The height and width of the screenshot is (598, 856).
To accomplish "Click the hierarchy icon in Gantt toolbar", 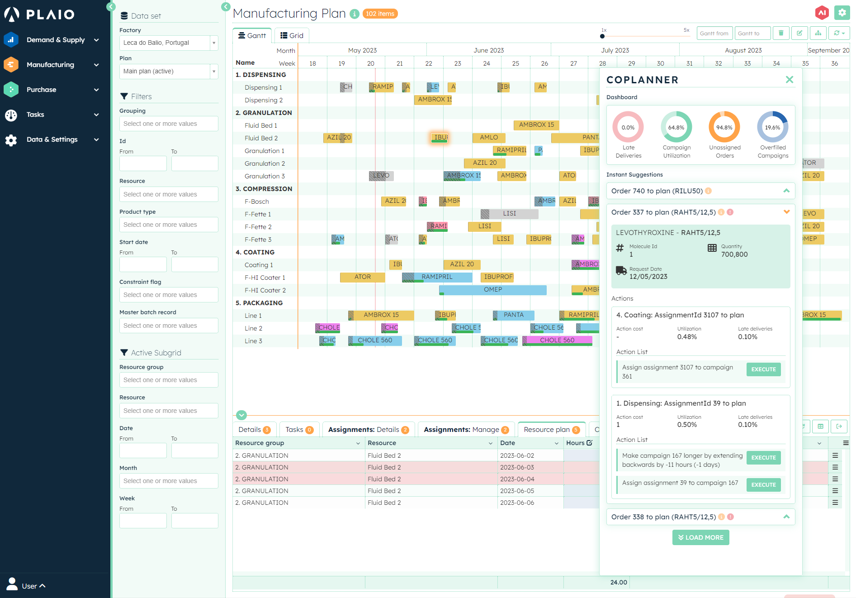I will tap(818, 33).
